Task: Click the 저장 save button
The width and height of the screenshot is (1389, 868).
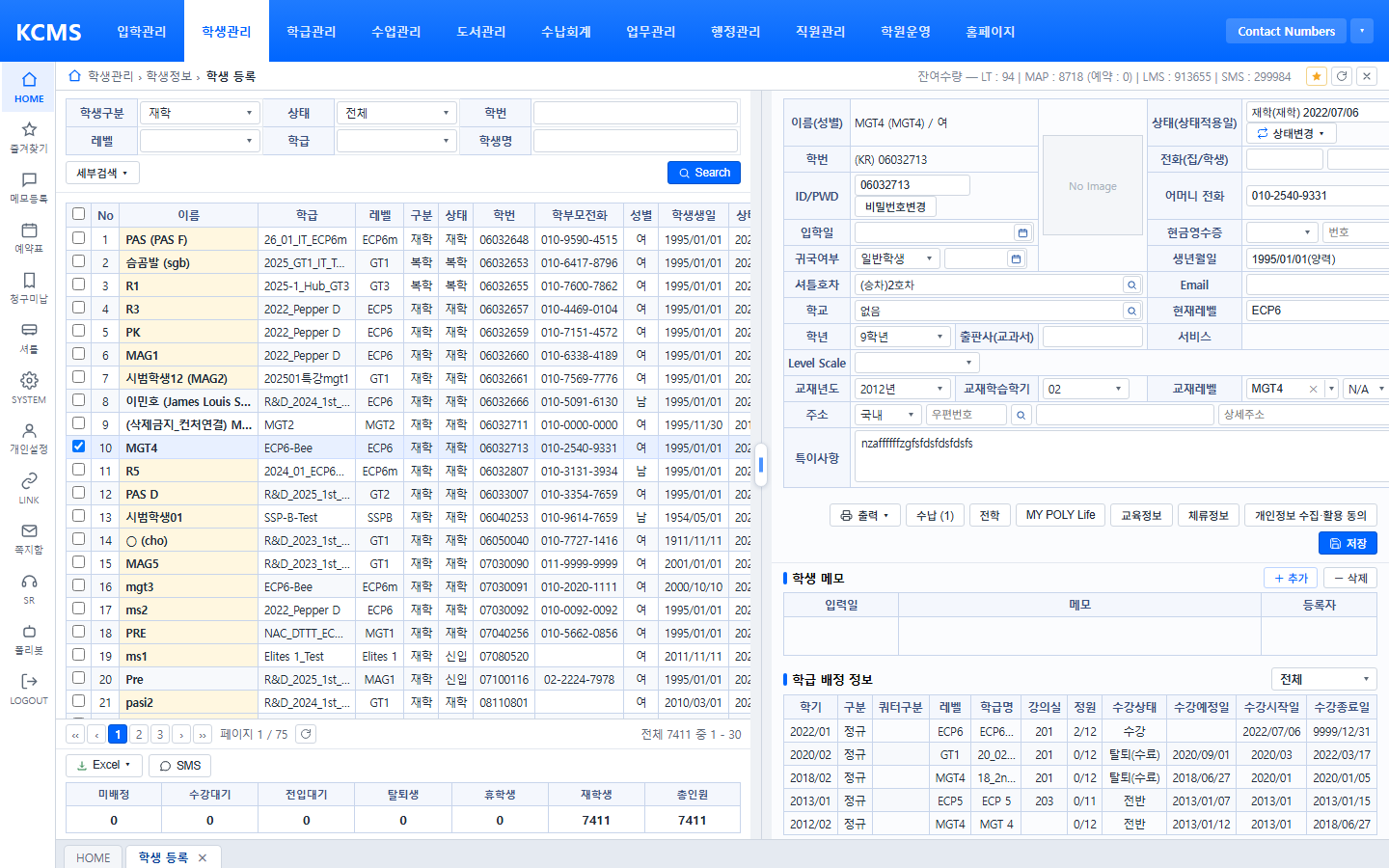Action: click(1348, 543)
